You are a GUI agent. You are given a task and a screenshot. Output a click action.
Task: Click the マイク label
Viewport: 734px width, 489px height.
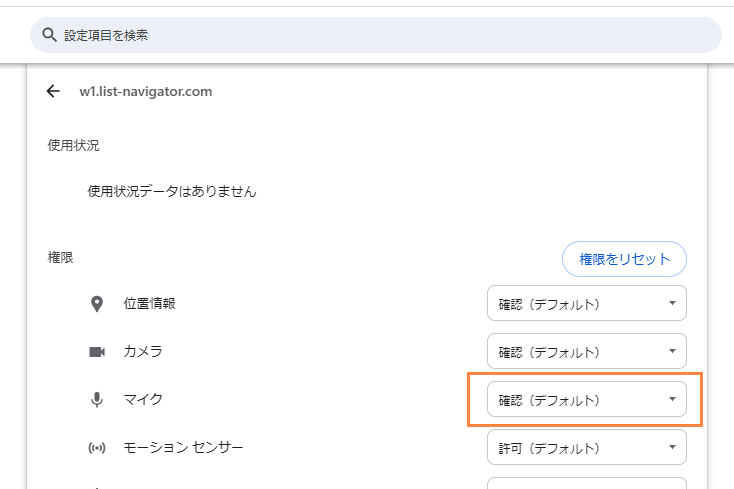point(143,399)
